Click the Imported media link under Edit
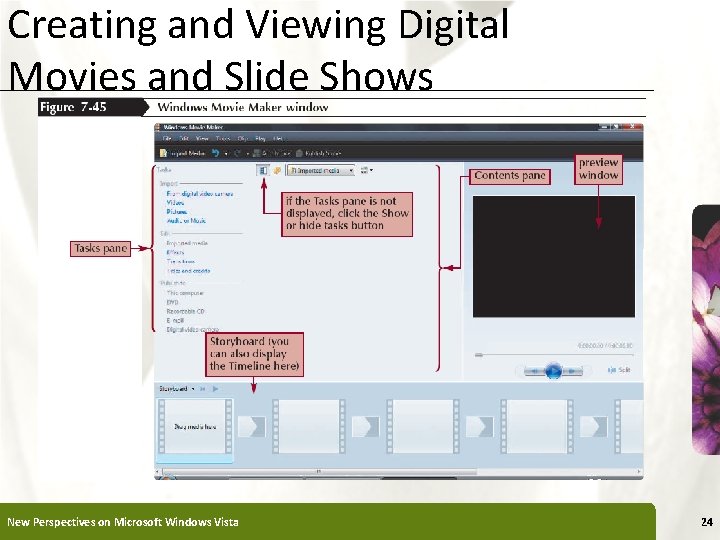The height and width of the screenshot is (540, 720). [x=187, y=243]
